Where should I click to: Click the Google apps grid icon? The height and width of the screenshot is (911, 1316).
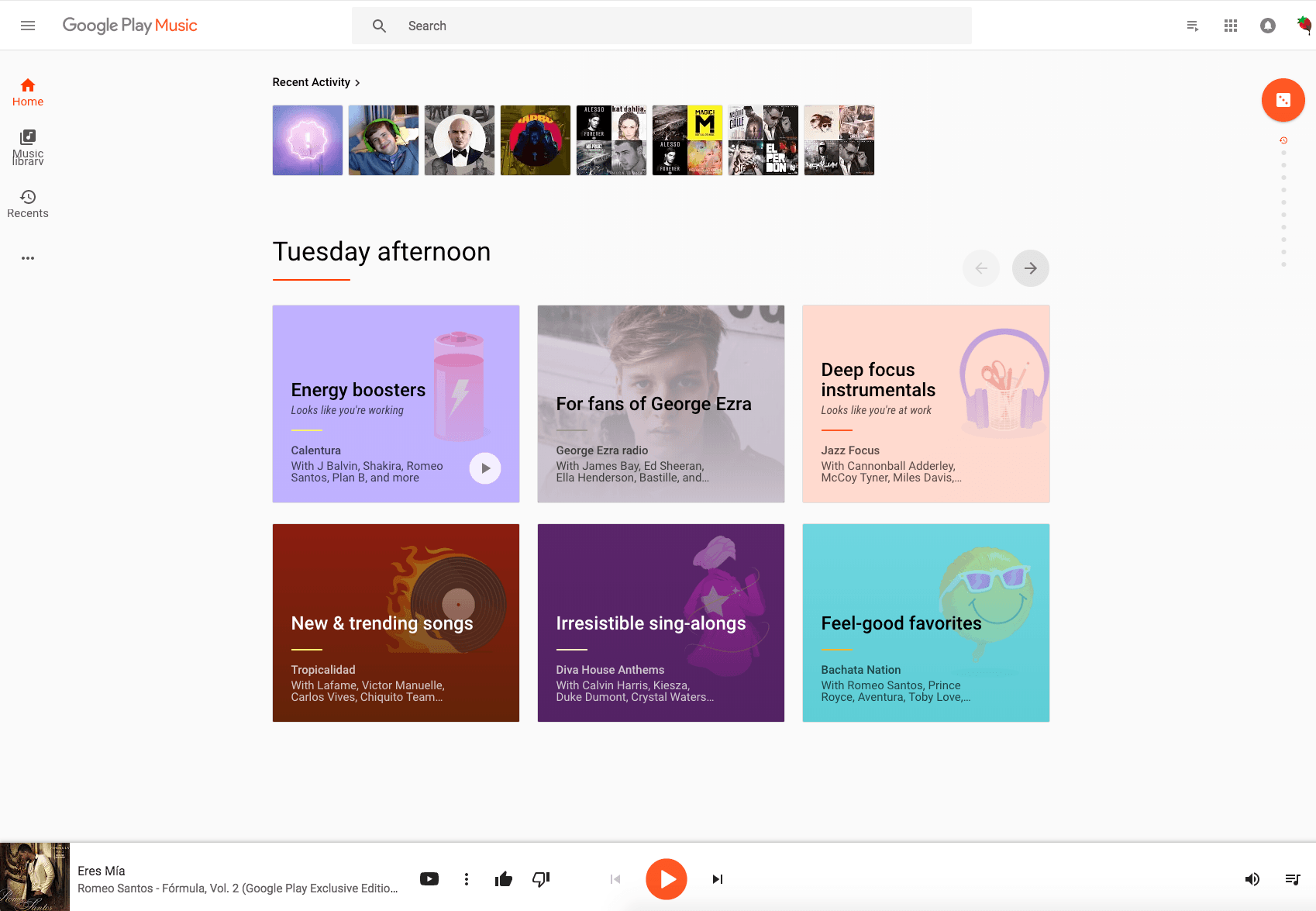click(1230, 26)
